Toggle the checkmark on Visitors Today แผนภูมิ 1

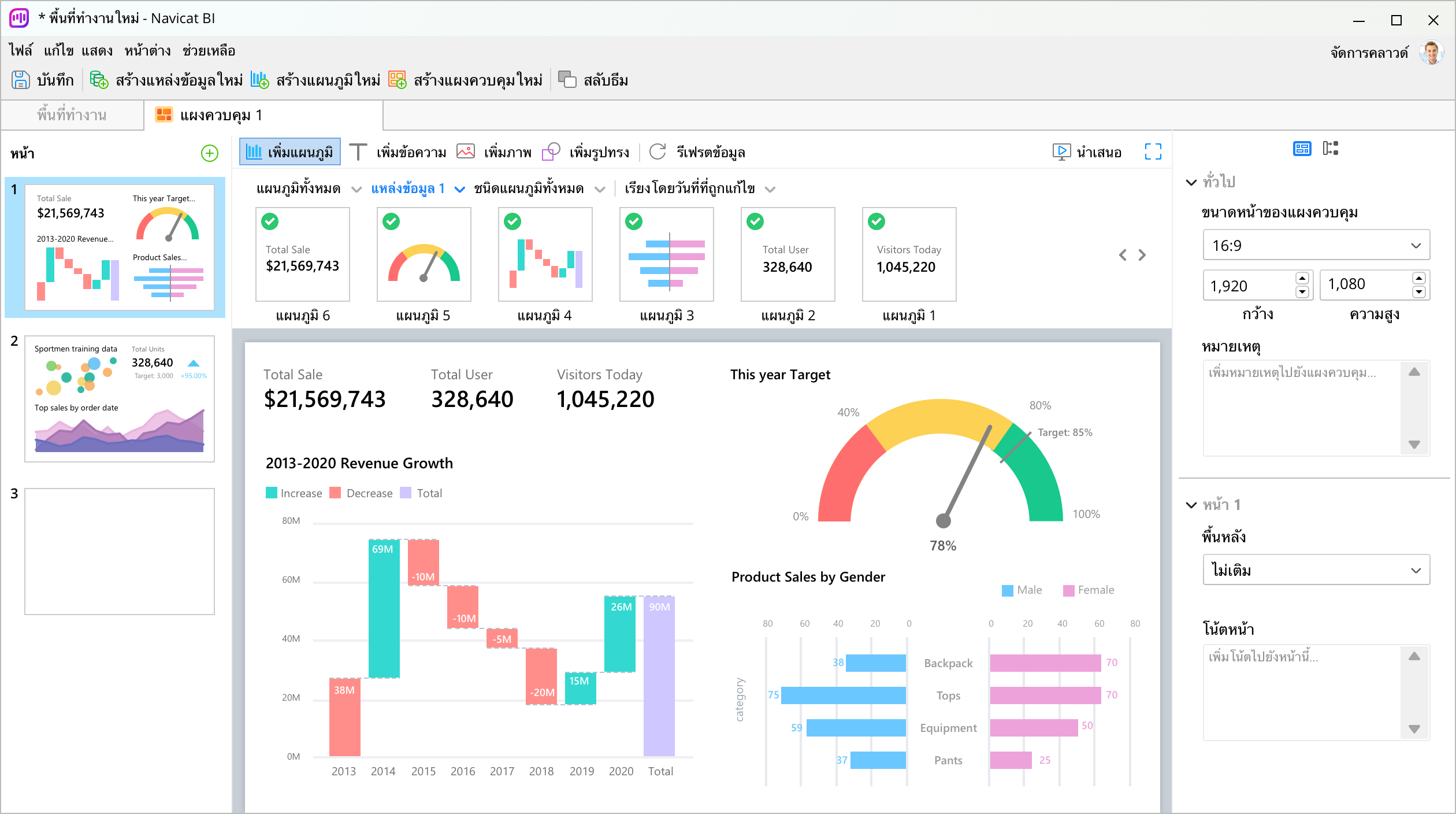[x=876, y=221]
